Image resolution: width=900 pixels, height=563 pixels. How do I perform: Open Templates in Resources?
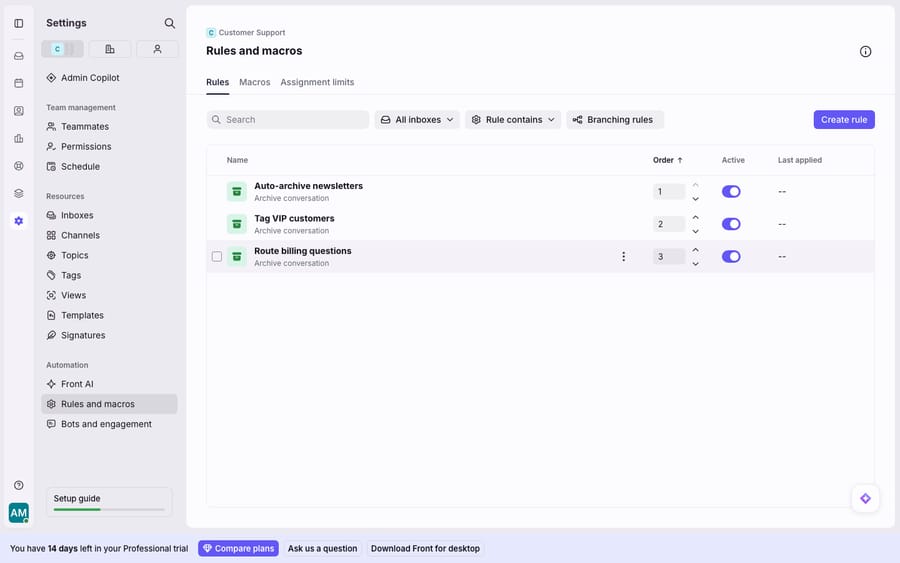[x=109, y=315]
